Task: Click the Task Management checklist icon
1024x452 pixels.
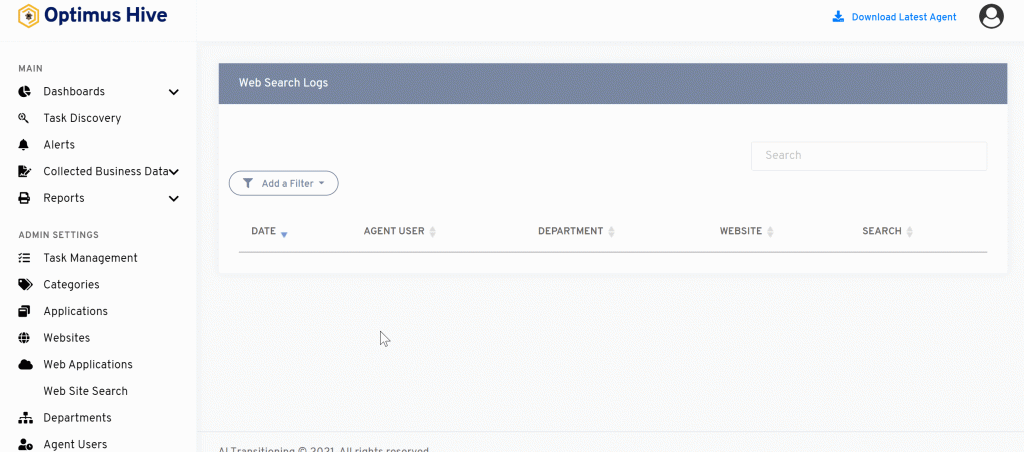Action: tap(24, 258)
